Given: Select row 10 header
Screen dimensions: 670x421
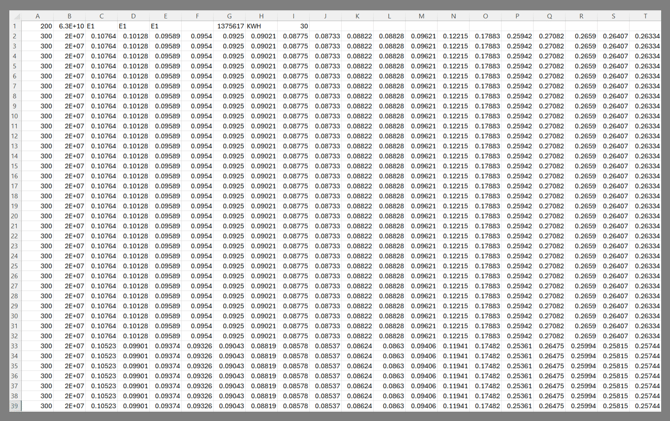Looking at the screenshot, I should click(x=15, y=116).
